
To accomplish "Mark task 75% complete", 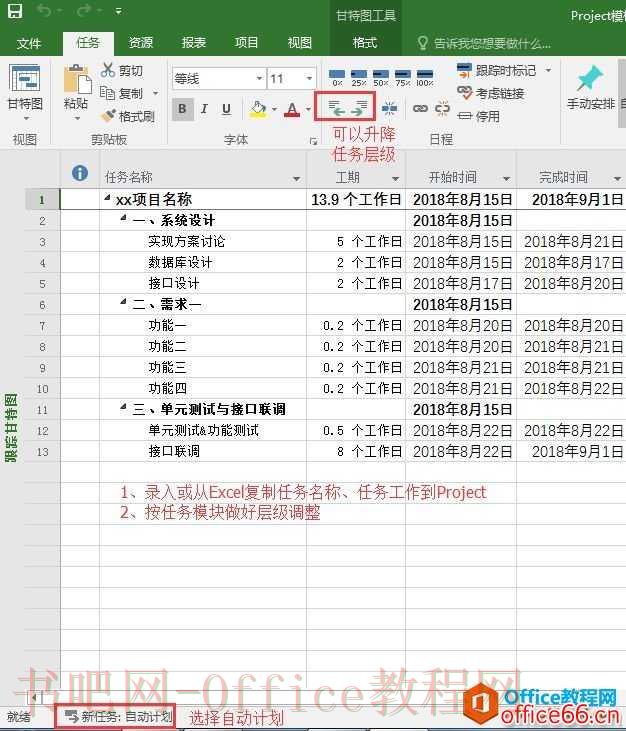I will point(403,77).
